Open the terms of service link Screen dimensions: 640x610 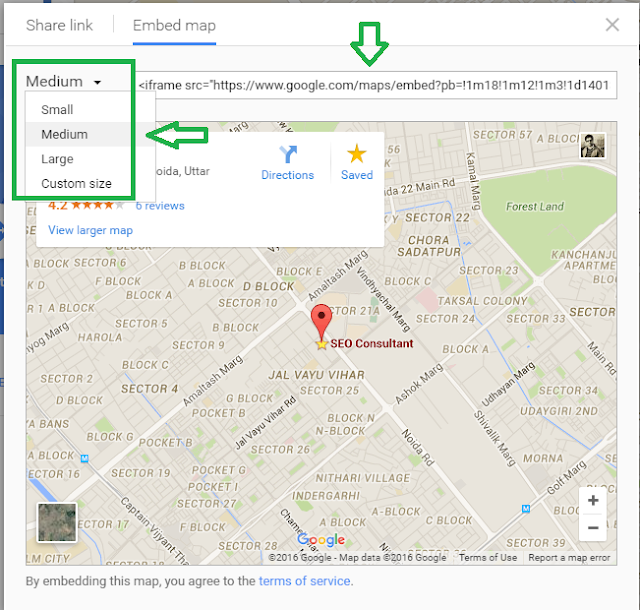[x=304, y=581]
